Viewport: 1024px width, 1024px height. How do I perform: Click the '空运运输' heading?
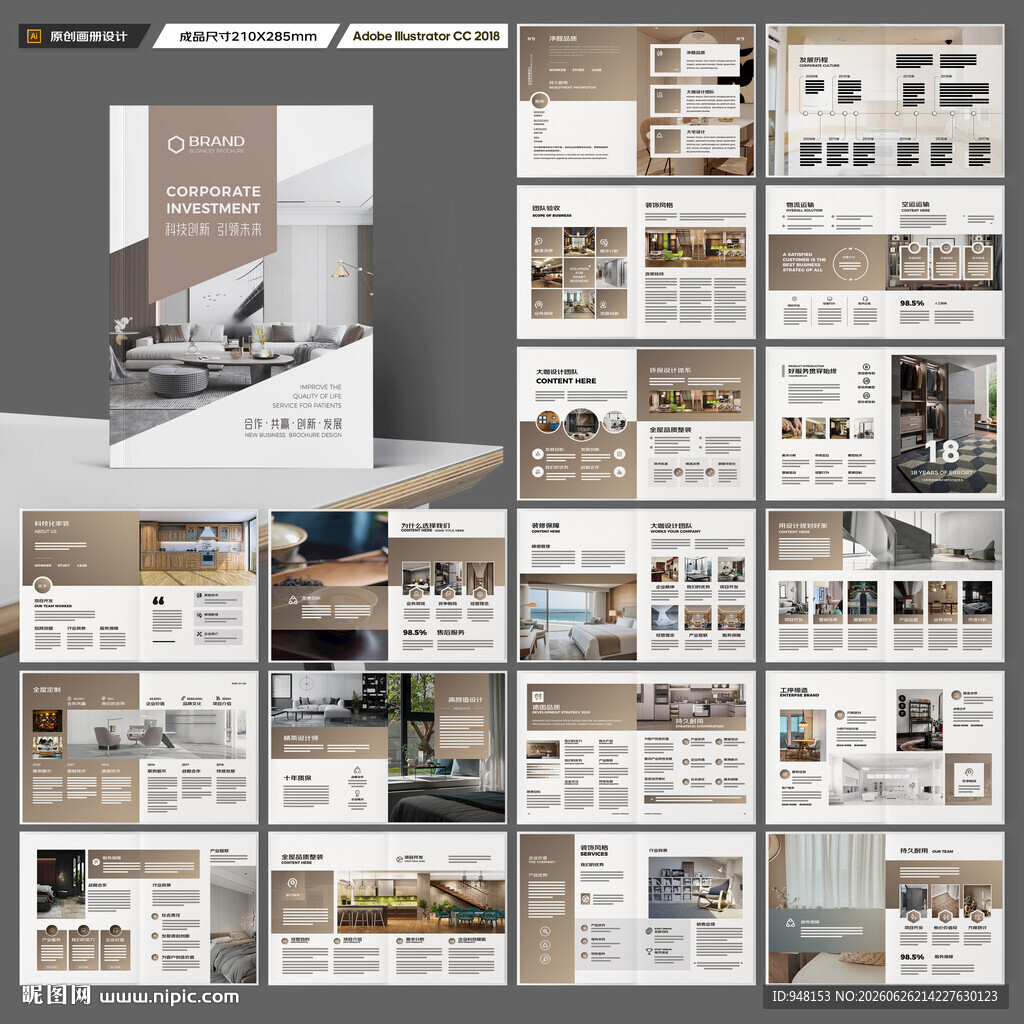coord(916,204)
